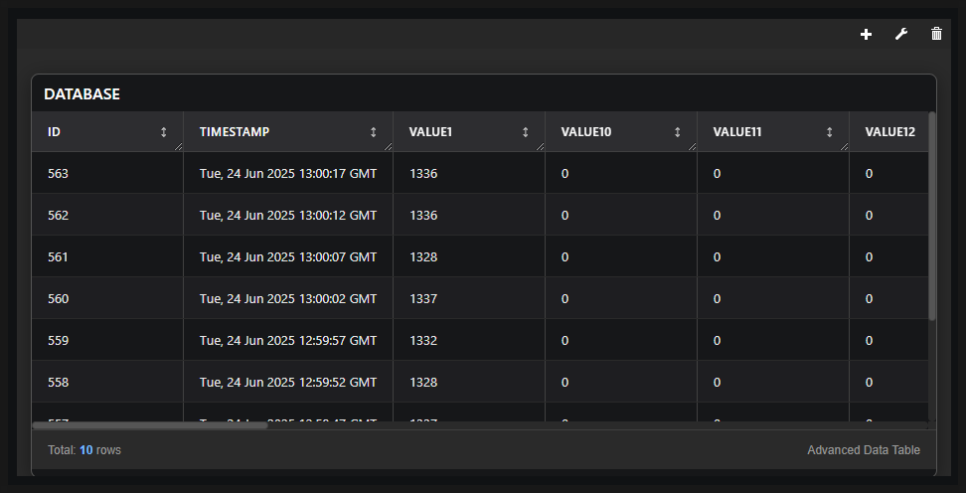Click VALUE10 cell in row 560
Screen dimensions: 966x493
(x=622, y=299)
